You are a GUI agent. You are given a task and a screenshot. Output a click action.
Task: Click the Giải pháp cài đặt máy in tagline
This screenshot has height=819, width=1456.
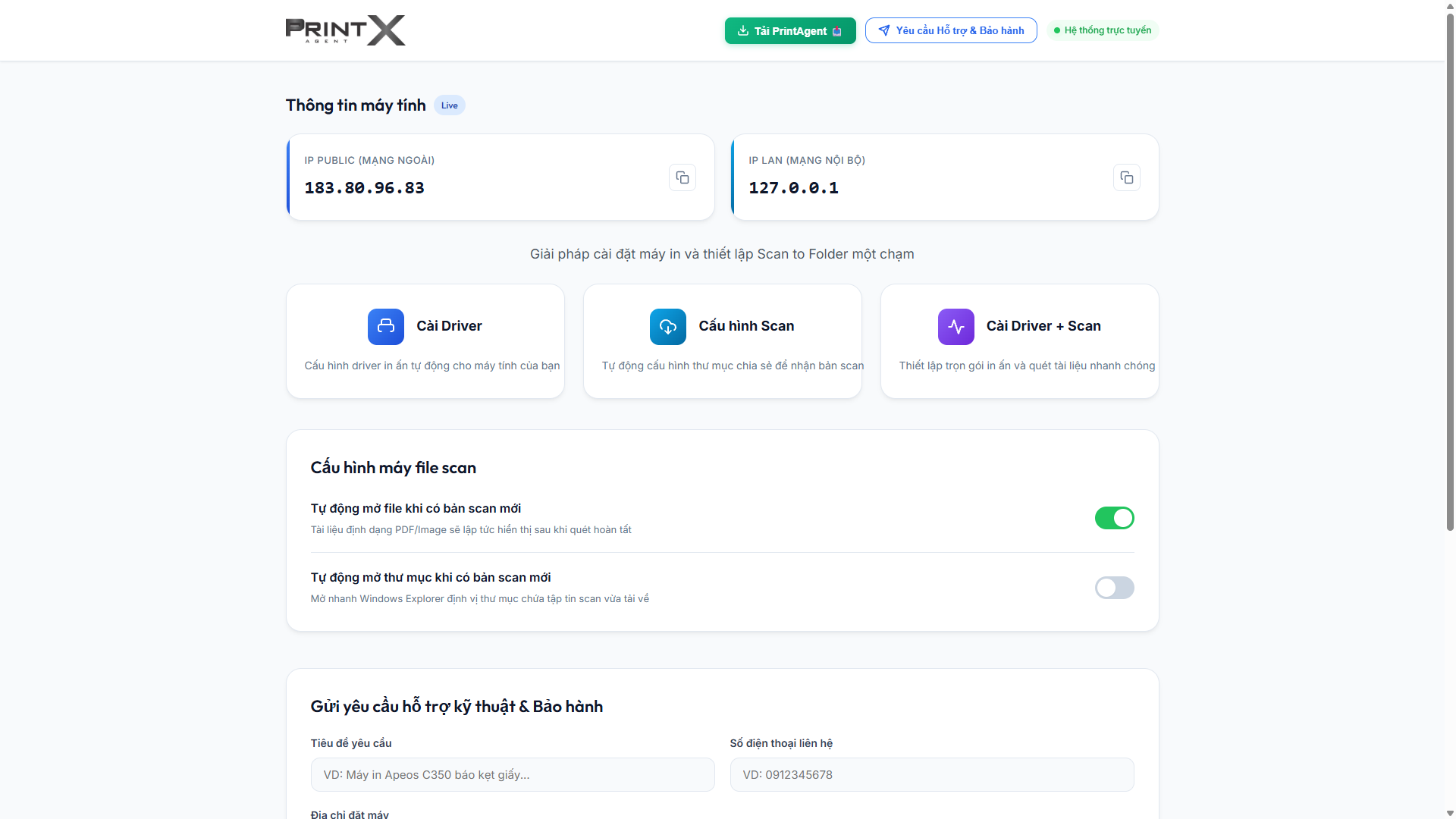click(x=722, y=254)
